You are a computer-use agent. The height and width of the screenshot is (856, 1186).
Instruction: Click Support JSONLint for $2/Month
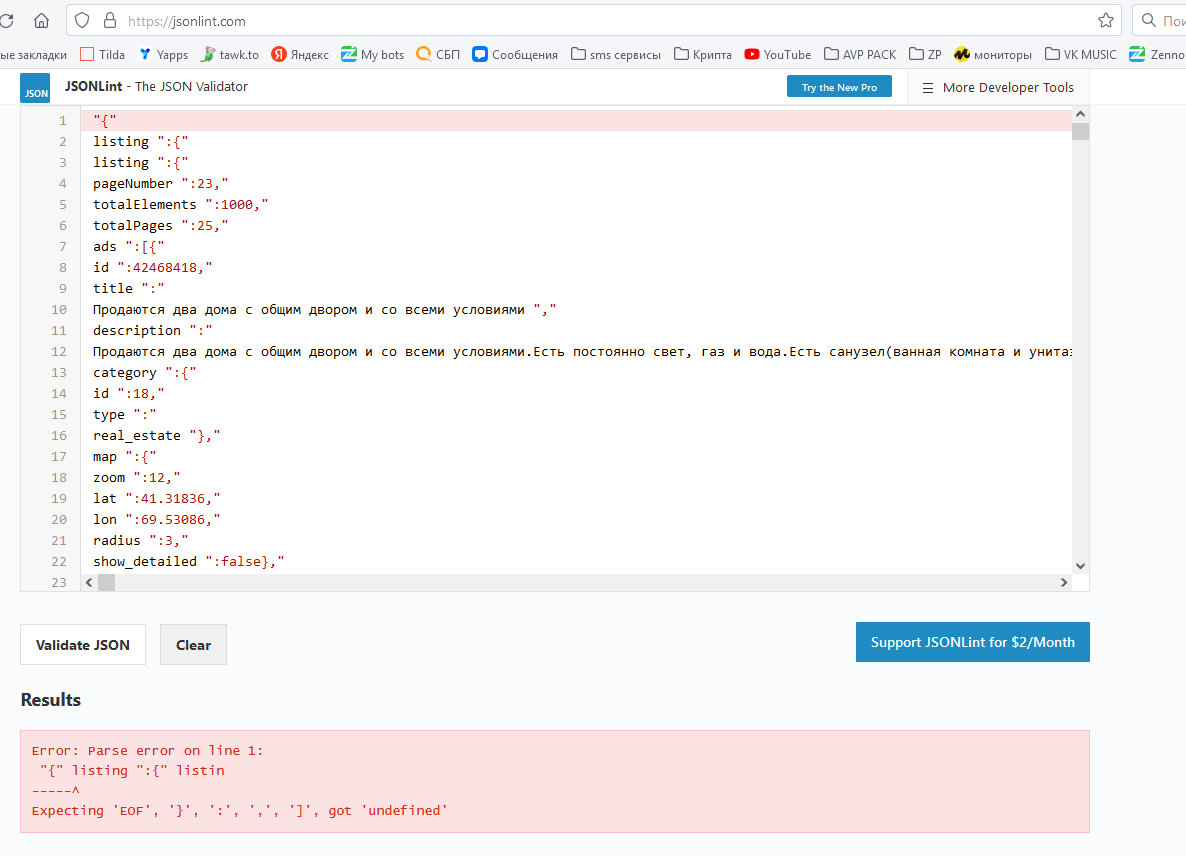(972, 642)
